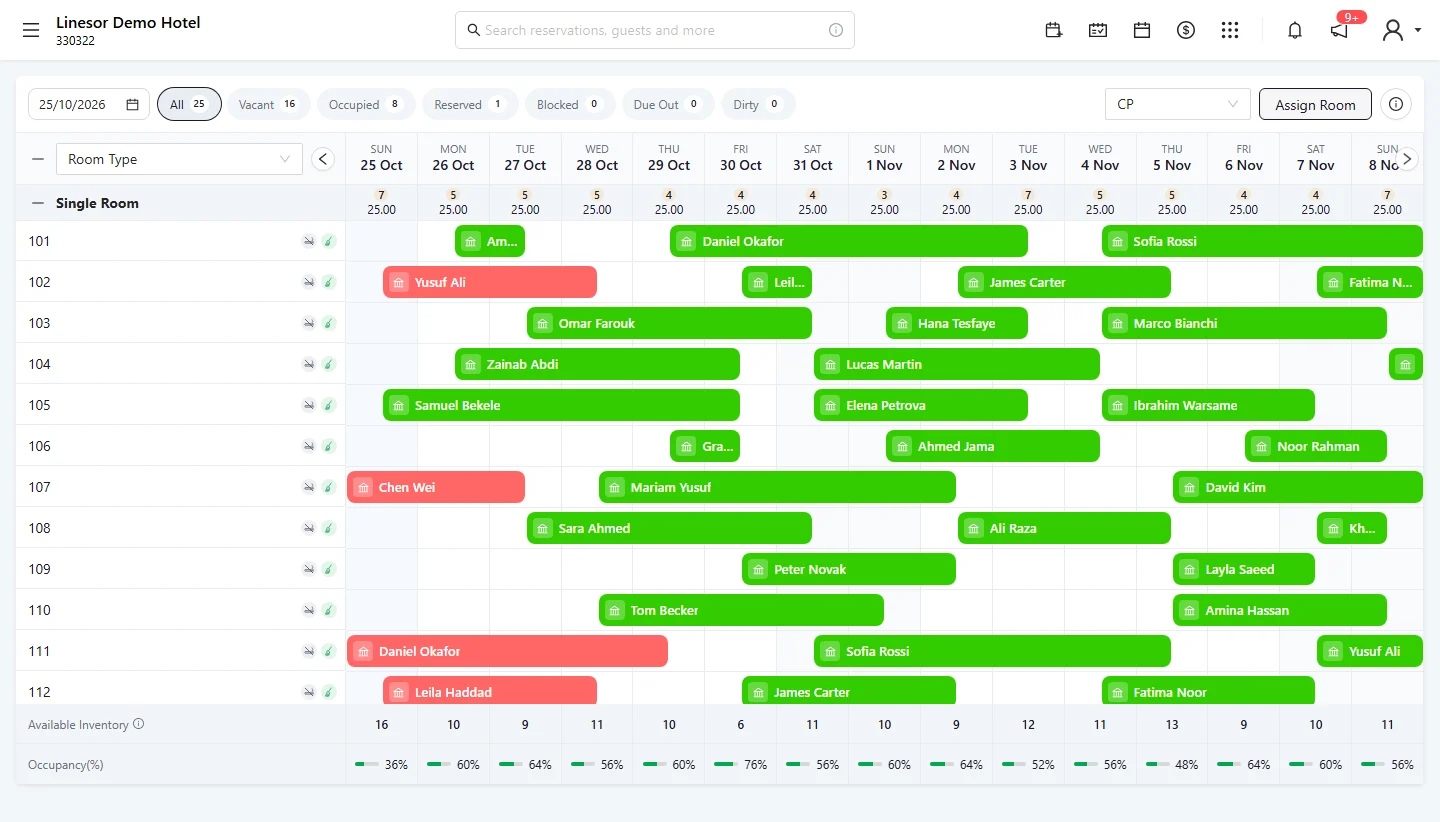Viewport: 1440px width, 822px height.
Task: Open the notifications bell
Action: 1295,30
